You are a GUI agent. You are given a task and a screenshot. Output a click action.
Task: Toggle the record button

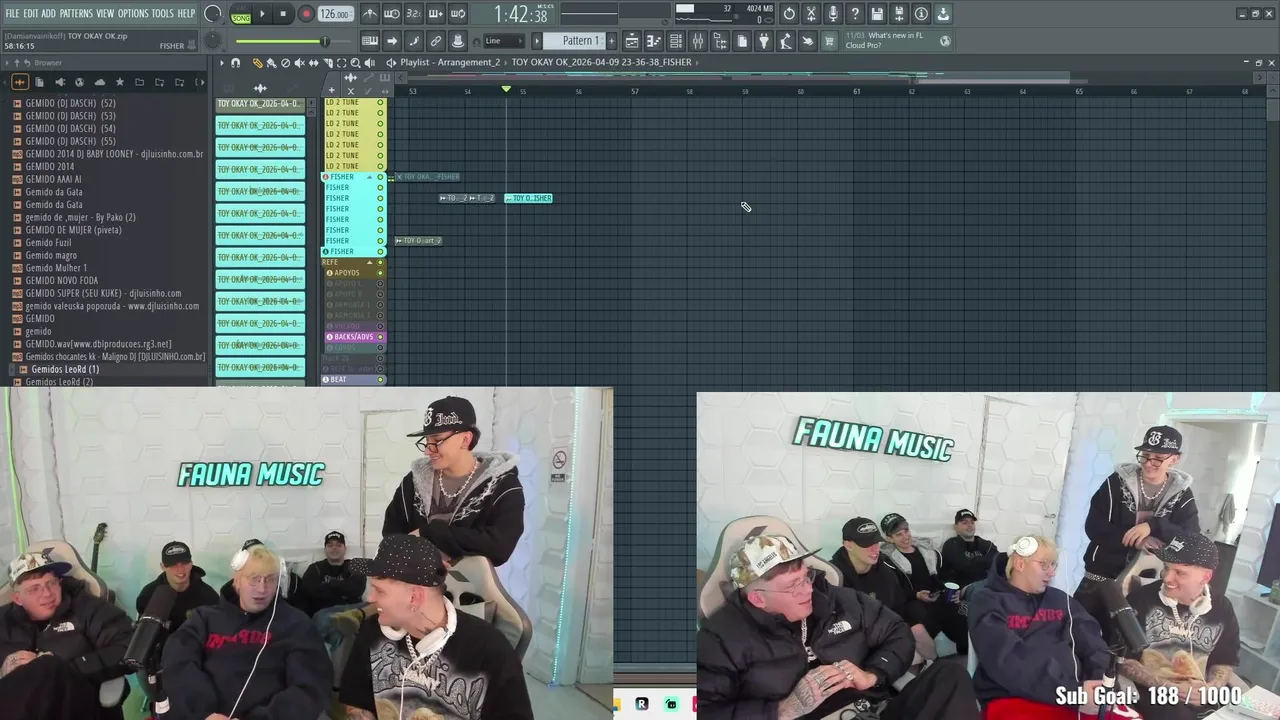click(306, 14)
